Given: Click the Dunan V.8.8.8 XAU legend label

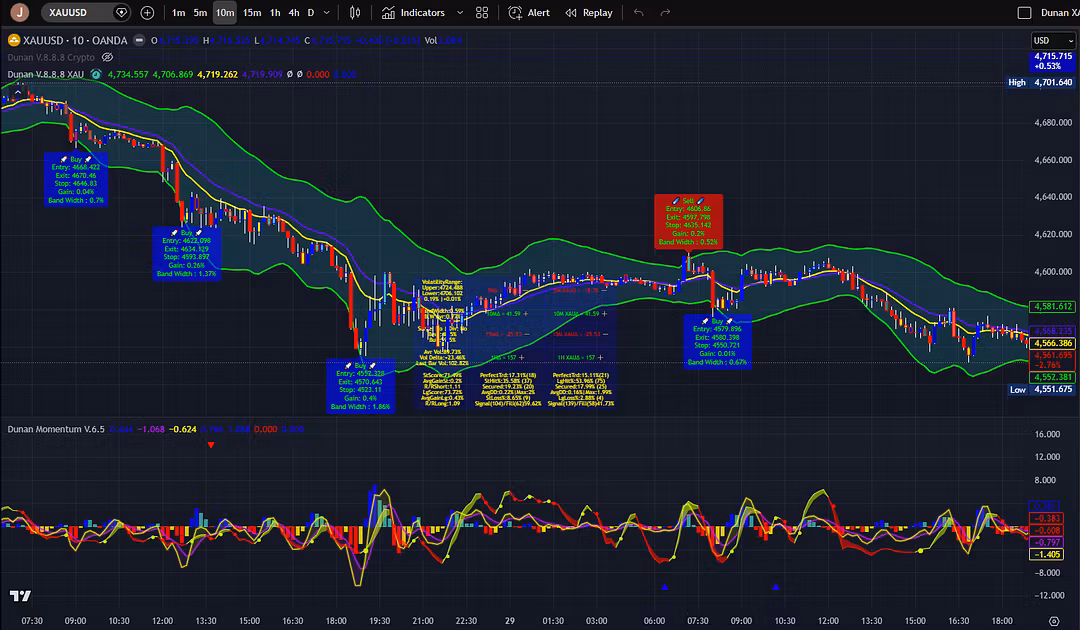Looking at the screenshot, I should tap(45, 74).
